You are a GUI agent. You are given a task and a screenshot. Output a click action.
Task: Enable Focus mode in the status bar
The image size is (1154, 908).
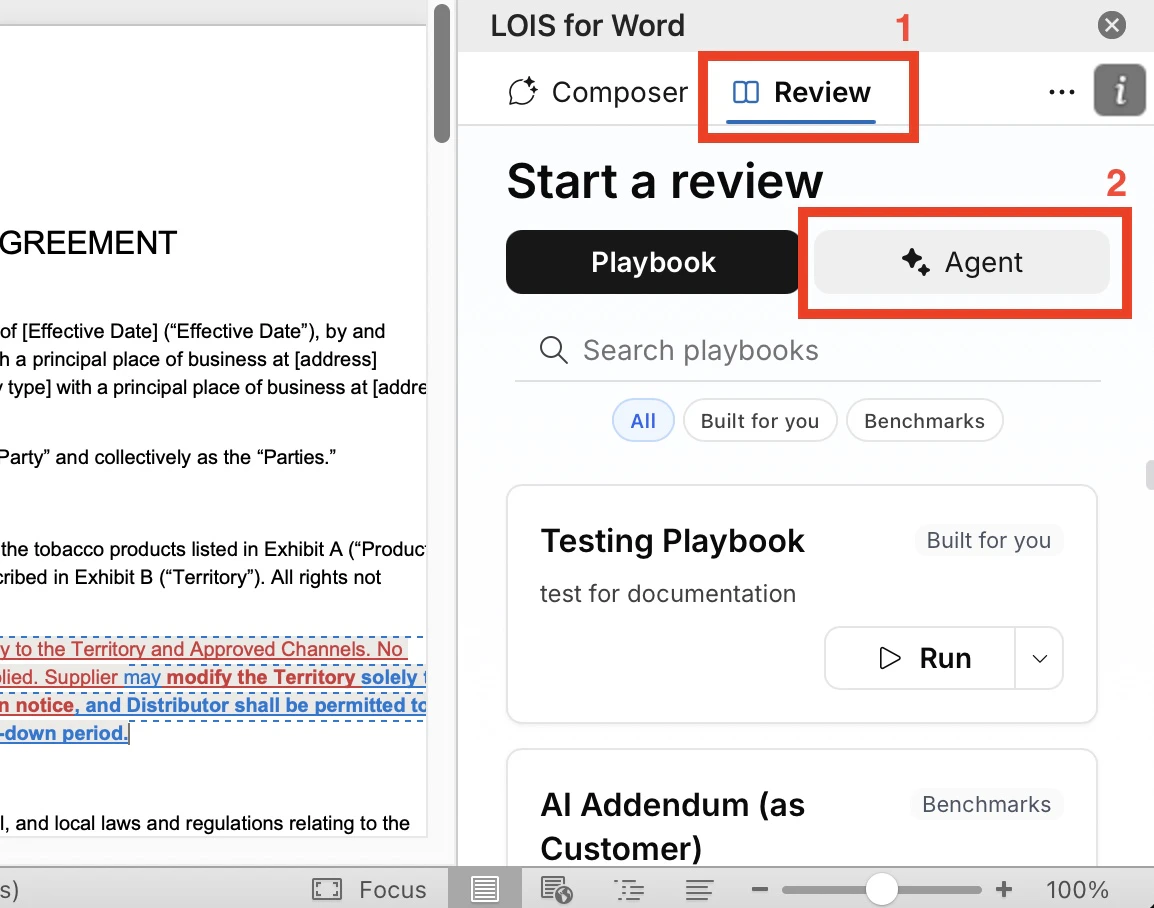pyautogui.click(x=369, y=890)
